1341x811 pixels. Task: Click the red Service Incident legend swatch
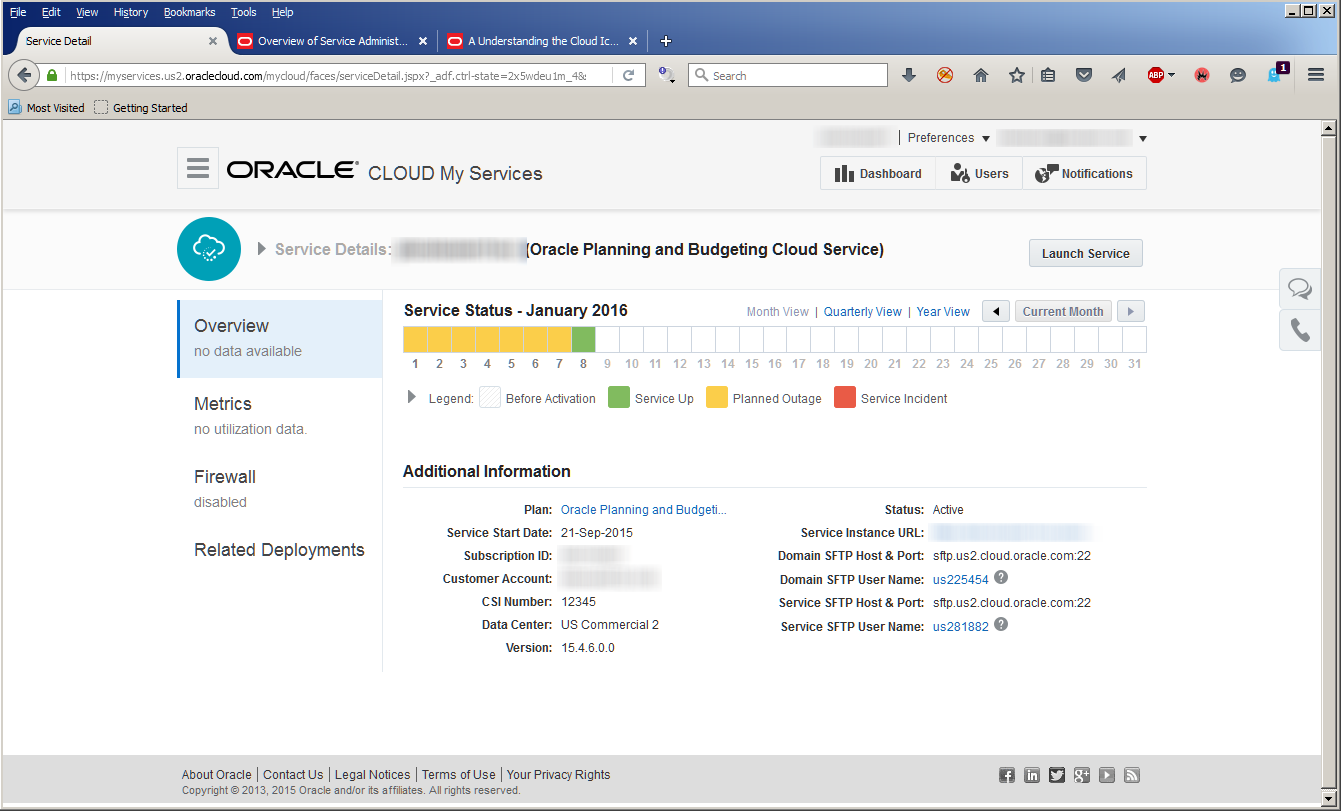pos(844,398)
